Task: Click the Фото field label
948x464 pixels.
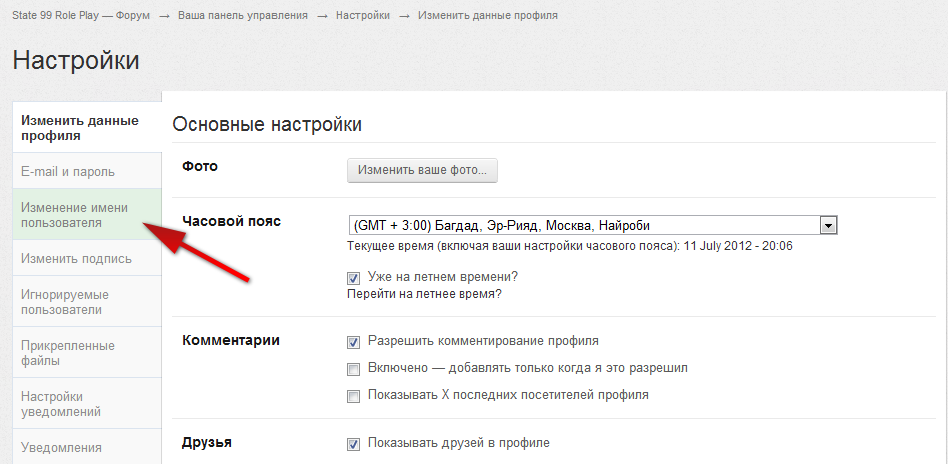Action: coord(200,166)
